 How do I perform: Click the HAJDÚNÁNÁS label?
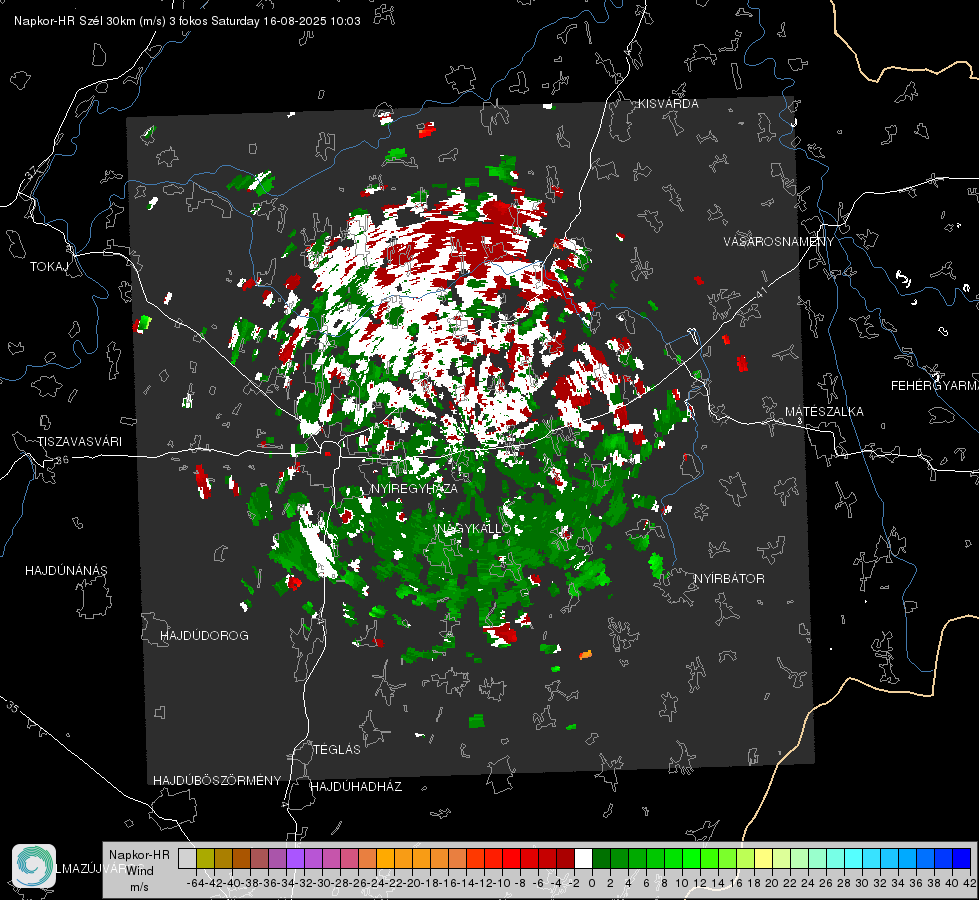point(66,570)
